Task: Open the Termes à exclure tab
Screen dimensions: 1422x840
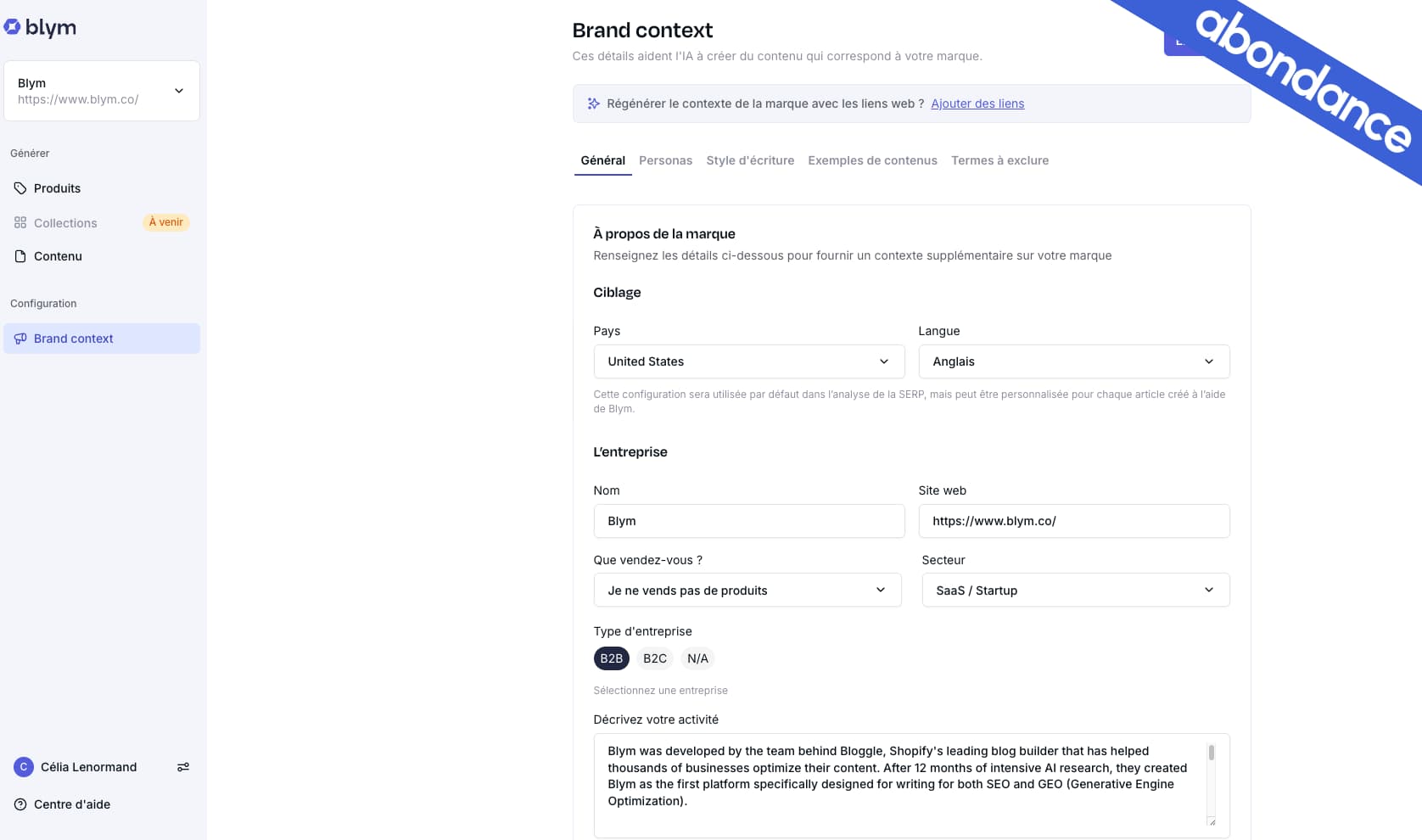Action: pos(999,160)
